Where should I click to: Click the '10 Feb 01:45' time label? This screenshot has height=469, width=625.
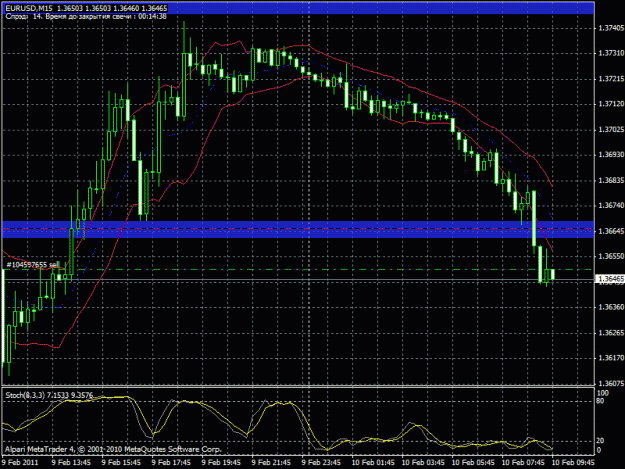click(x=373, y=462)
